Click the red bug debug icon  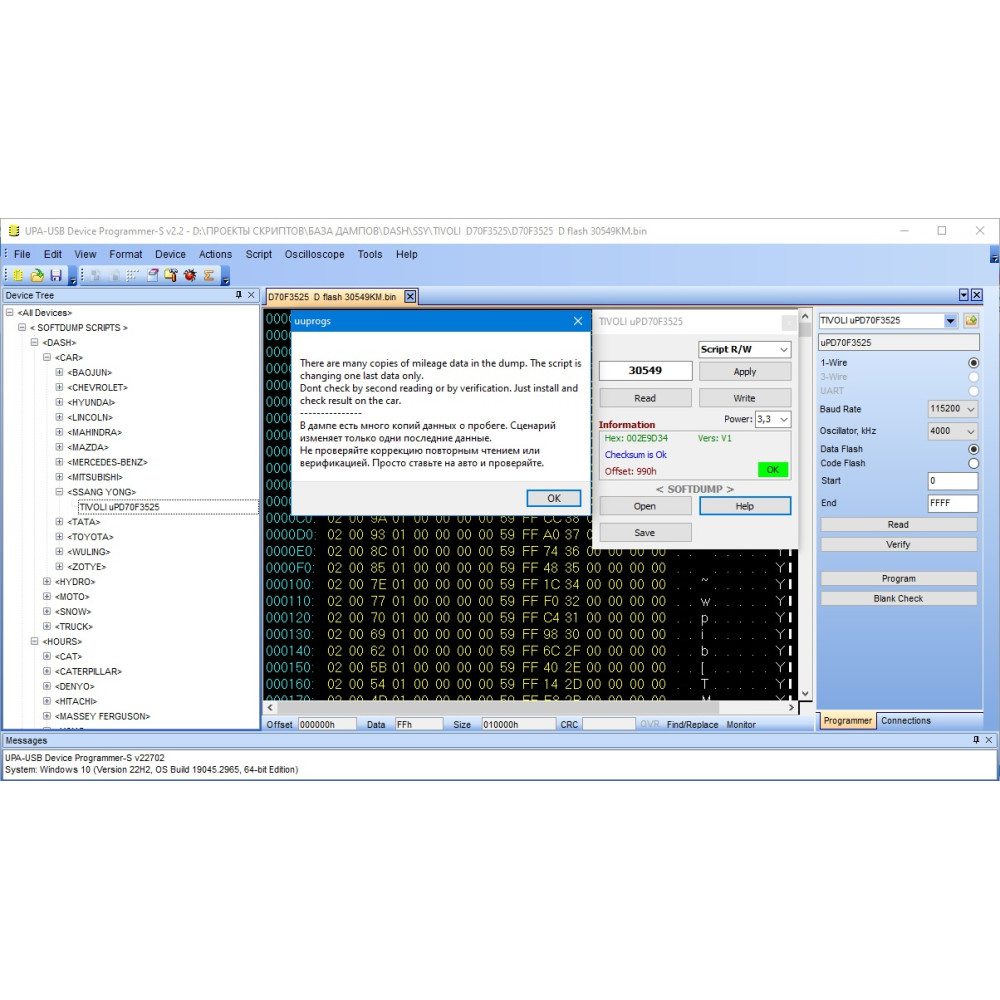click(x=190, y=276)
